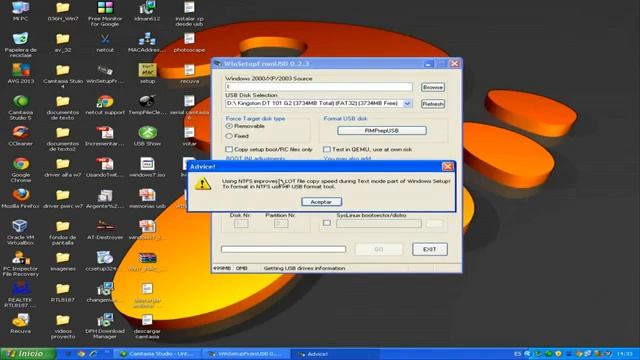Image resolution: width=640 pixels, height=360 pixels.
Task: Open Papelera de reciclaje icon
Action: (20, 45)
